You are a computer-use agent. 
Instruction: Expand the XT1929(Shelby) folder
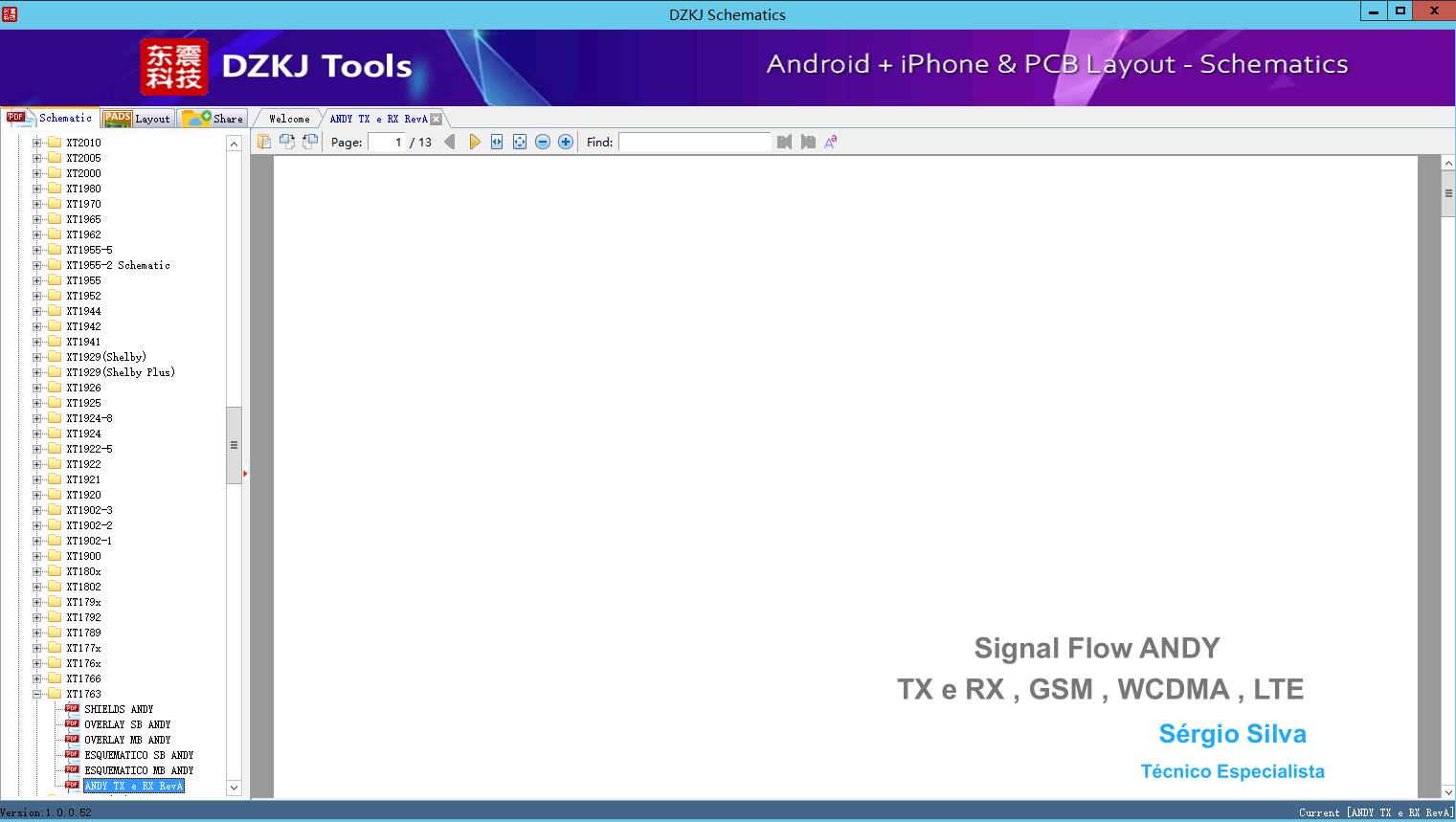click(x=37, y=357)
